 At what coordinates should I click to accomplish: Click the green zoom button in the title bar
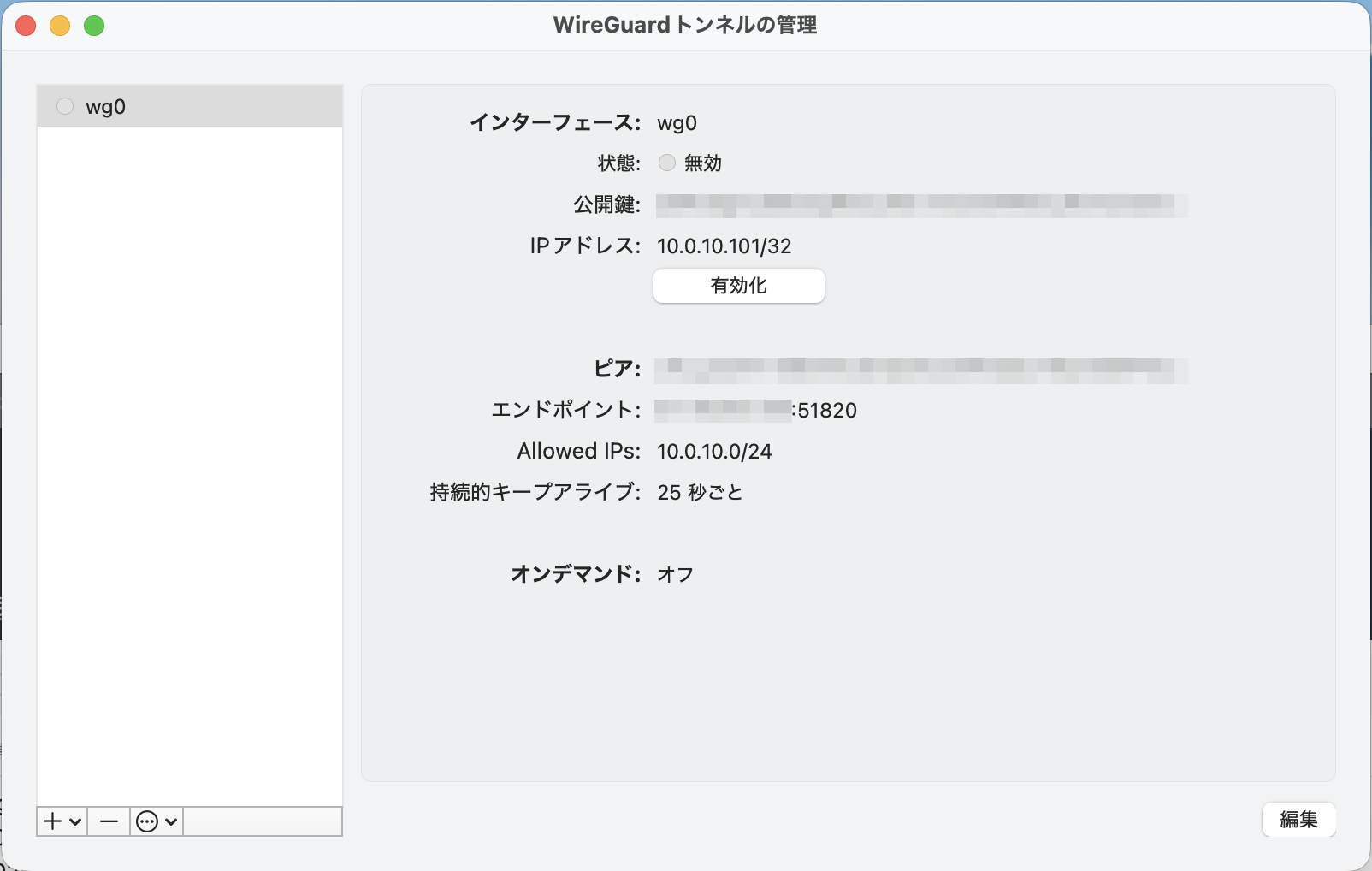pyautogui.click(x=94, y=26)
